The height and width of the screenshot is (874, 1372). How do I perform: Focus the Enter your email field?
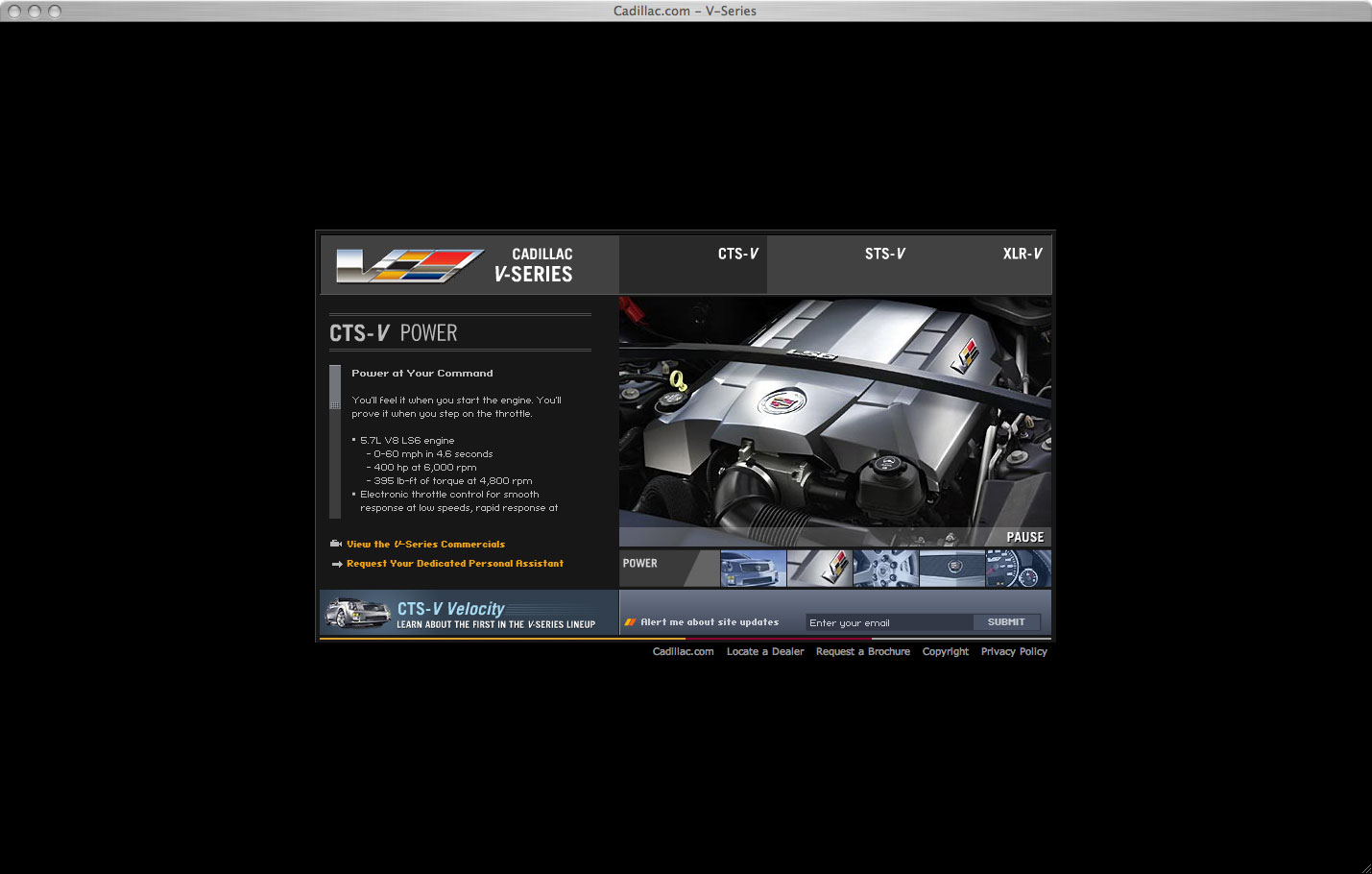889,622
